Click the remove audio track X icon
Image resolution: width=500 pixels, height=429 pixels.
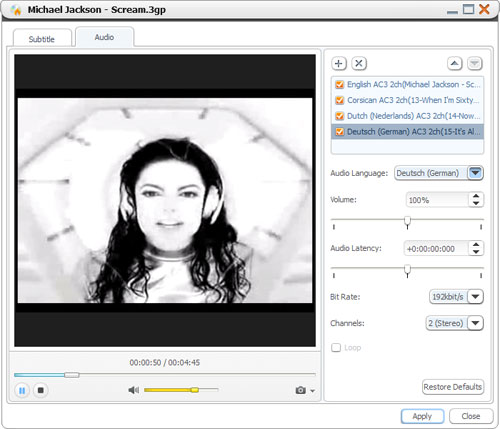pos(359,63)
